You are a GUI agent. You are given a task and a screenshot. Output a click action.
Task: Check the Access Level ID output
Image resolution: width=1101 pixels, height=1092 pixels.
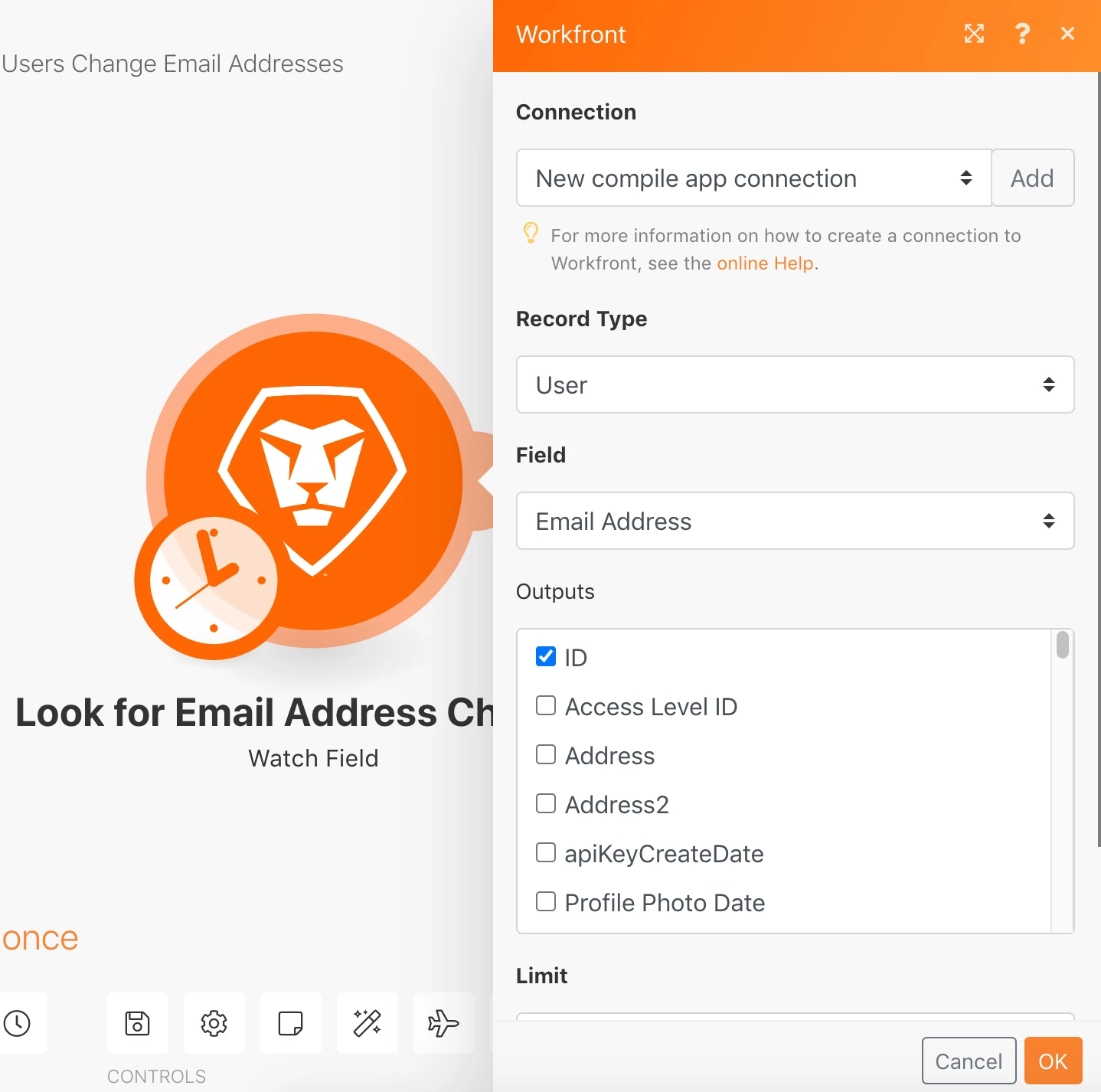click(546, 705)
